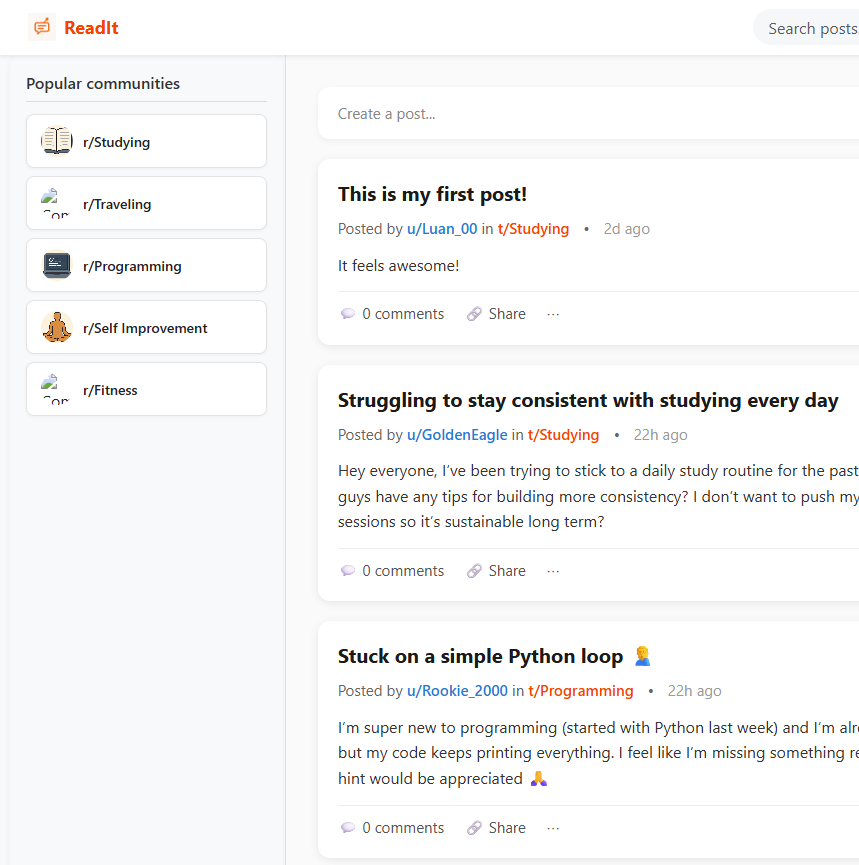Open the 'Struggling to stay consistent' post
Image resolution: width=859 pixels, height=865 pixels.
[588, 401]
